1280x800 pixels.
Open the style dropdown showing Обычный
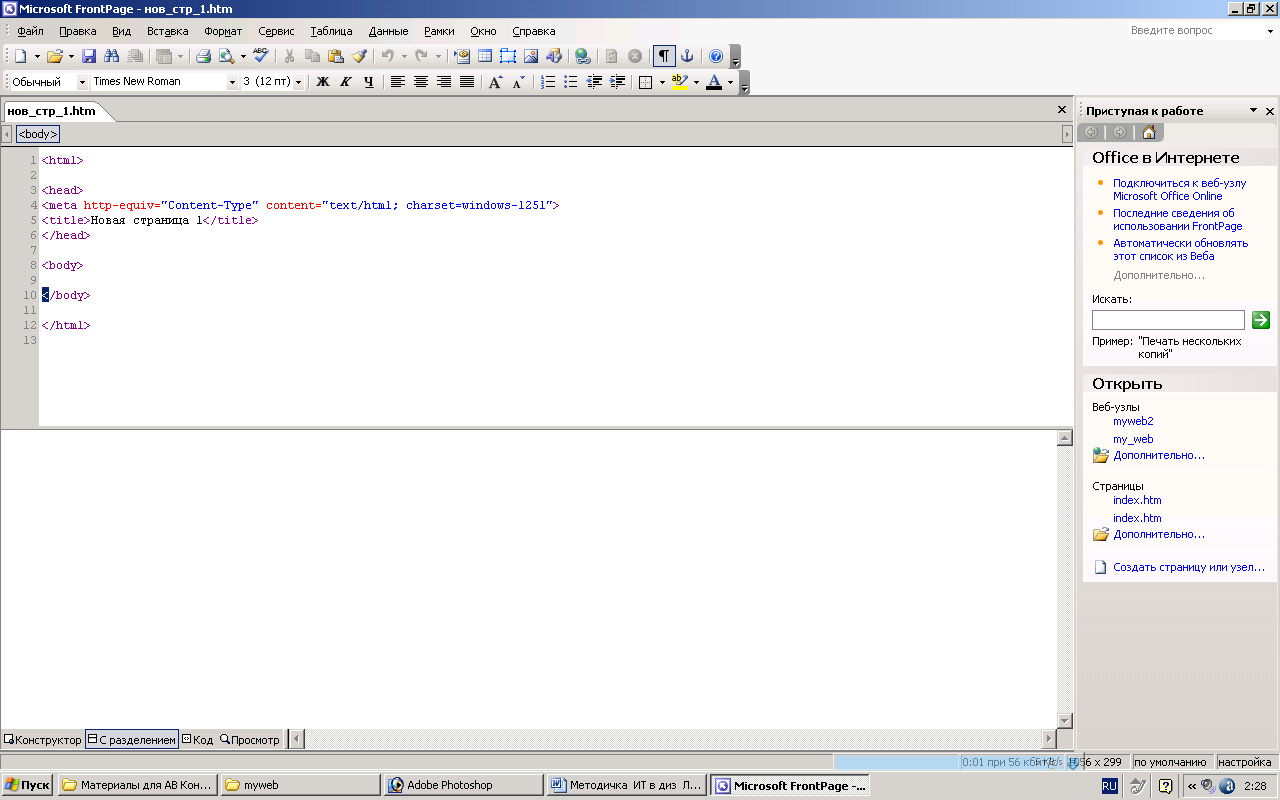click(82, 82)
